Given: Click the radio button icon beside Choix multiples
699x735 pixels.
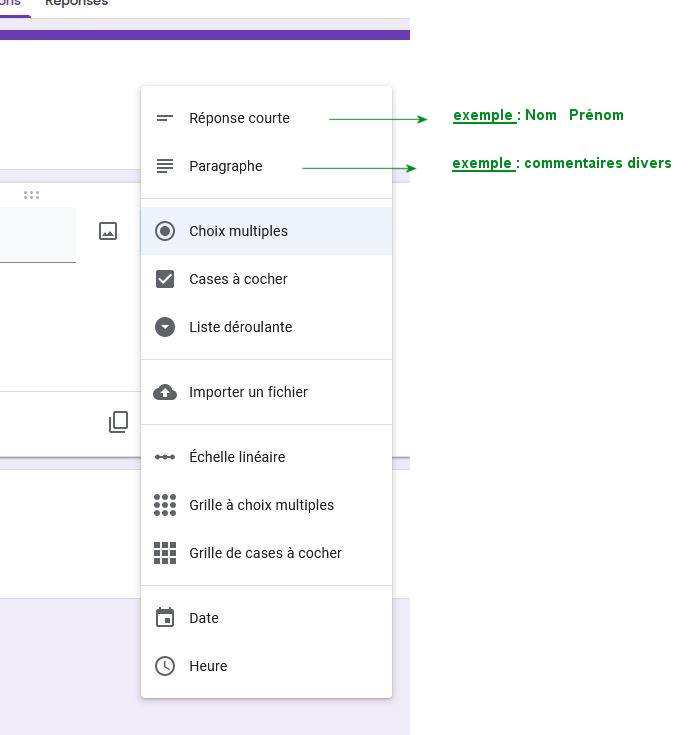Looking at the screenshot, I should click(x=165, y=231).
